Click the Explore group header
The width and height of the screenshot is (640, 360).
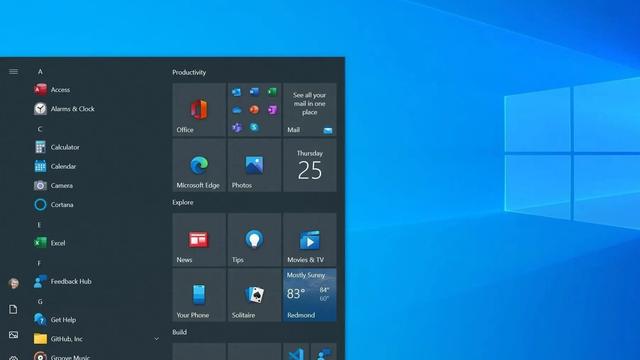pos(183,202)
